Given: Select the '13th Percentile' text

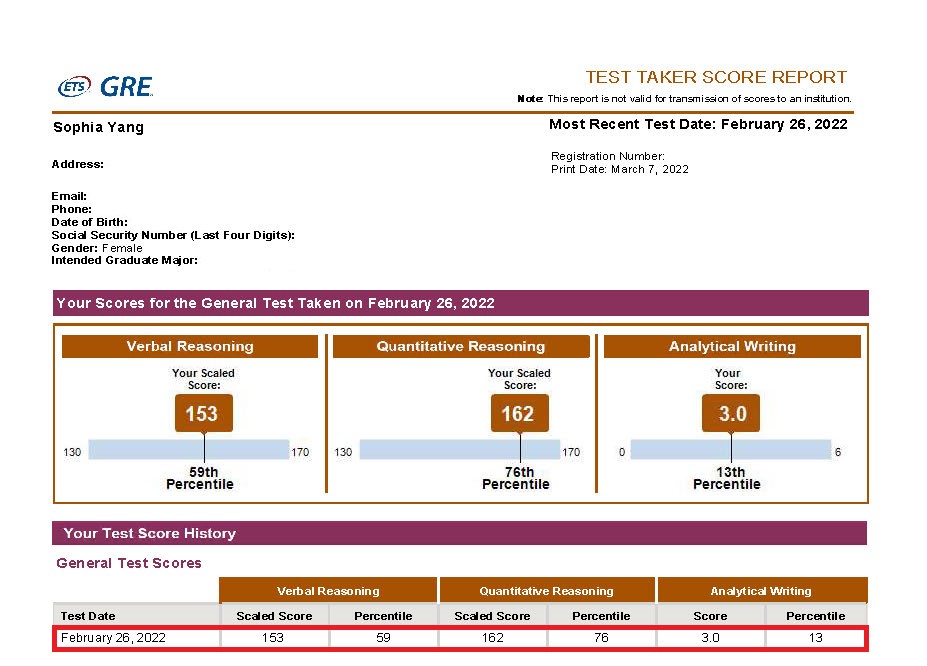Looking at the screenshot, I should [x=727, y=478].
